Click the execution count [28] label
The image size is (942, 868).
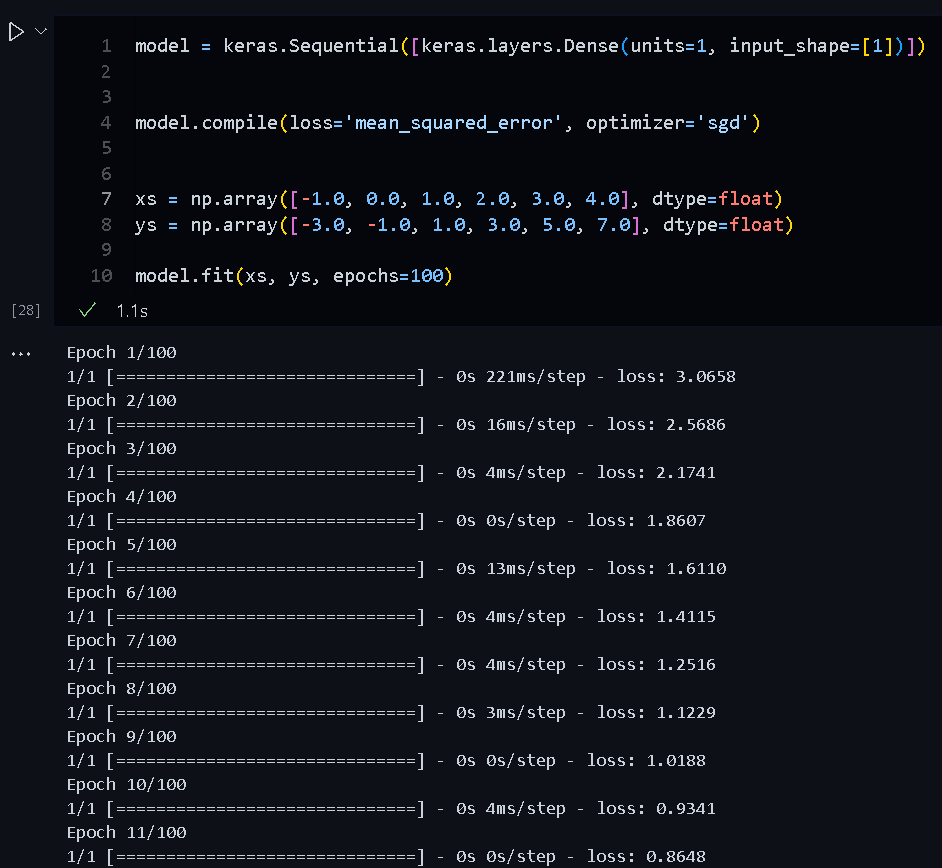[26, 311]
